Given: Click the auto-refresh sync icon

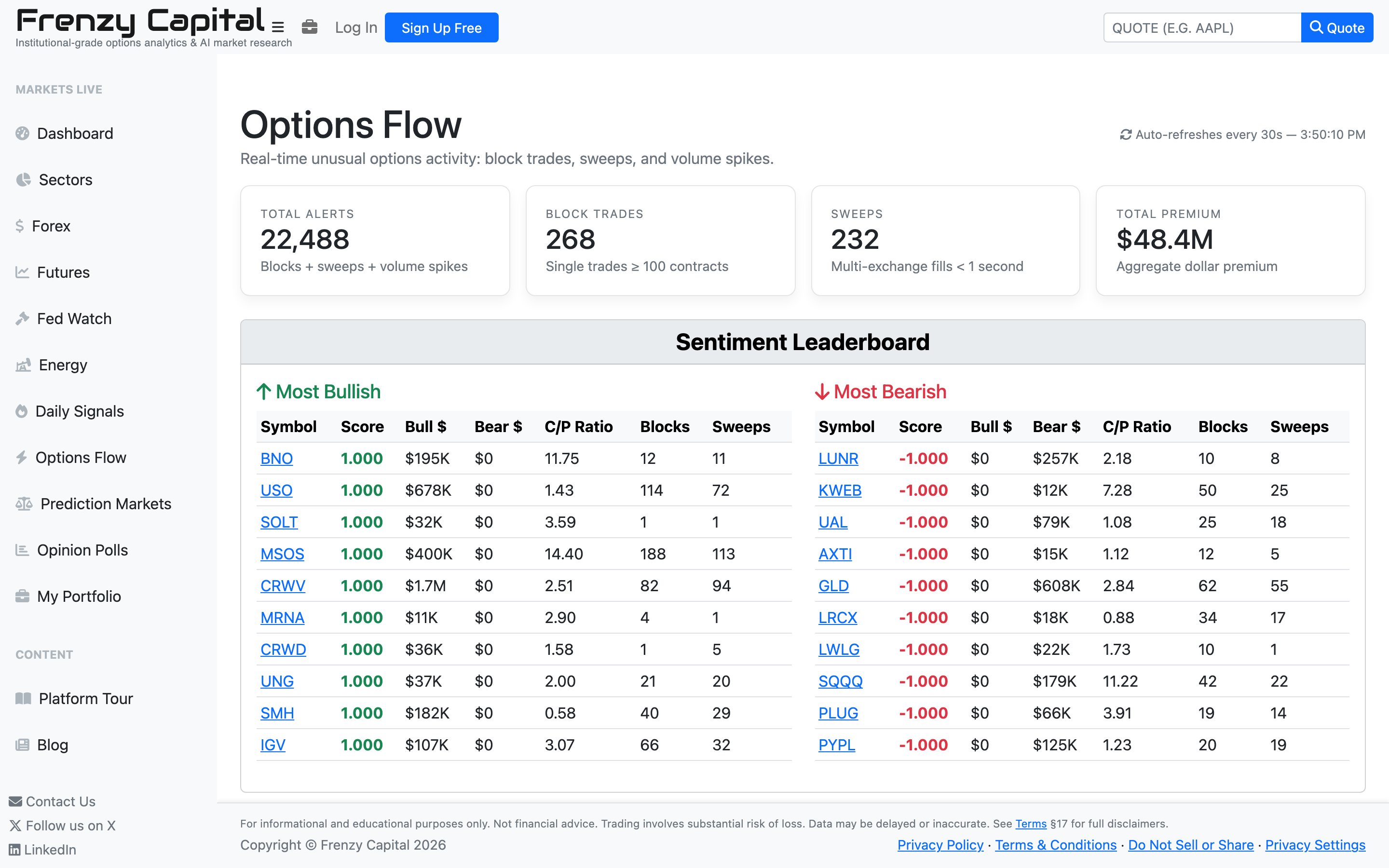Looking at the screenshot, I should click(x=1126, y=135).
